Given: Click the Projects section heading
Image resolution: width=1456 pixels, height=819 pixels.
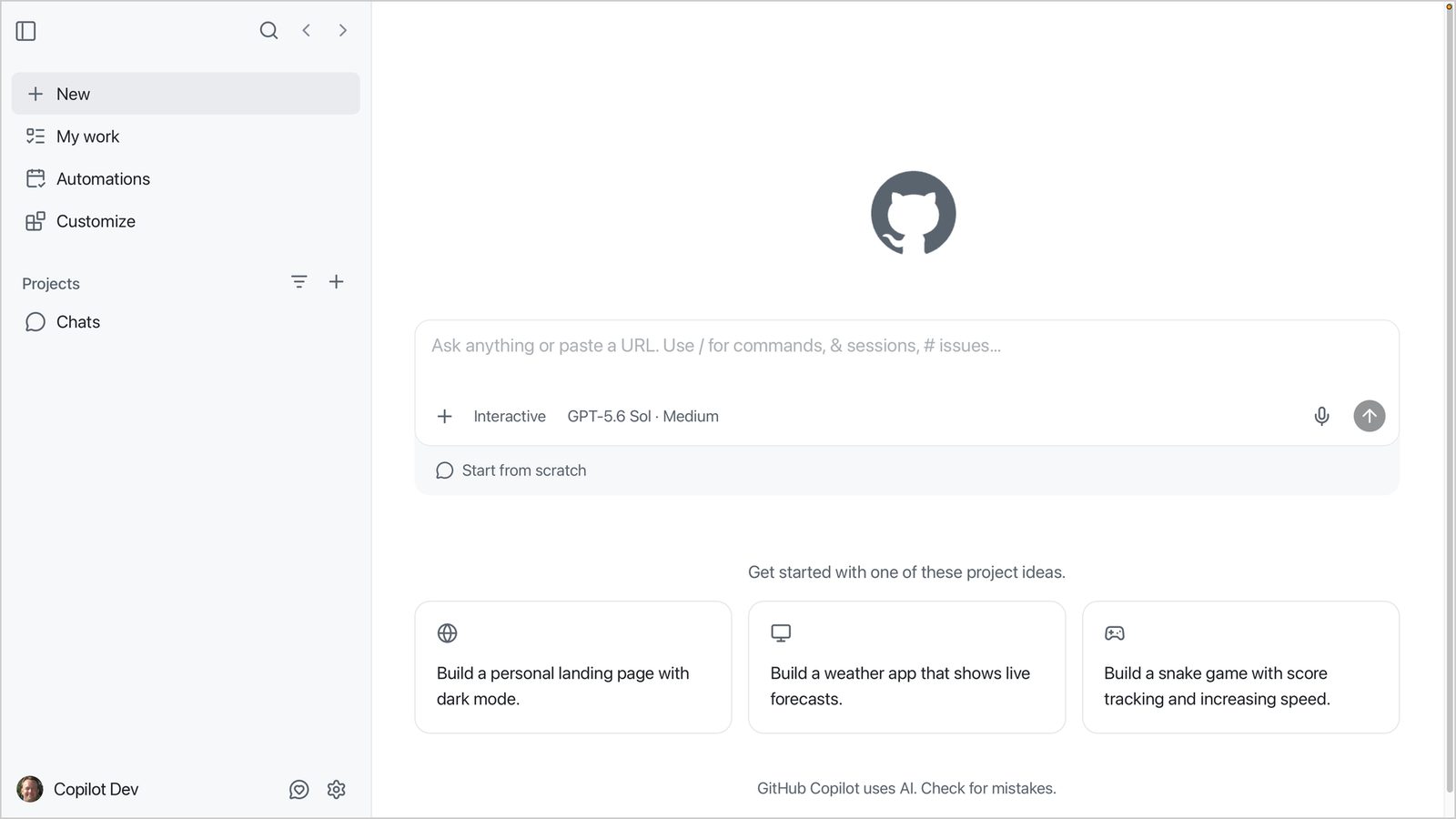Looking at the screenshot, I should [51, 284].
